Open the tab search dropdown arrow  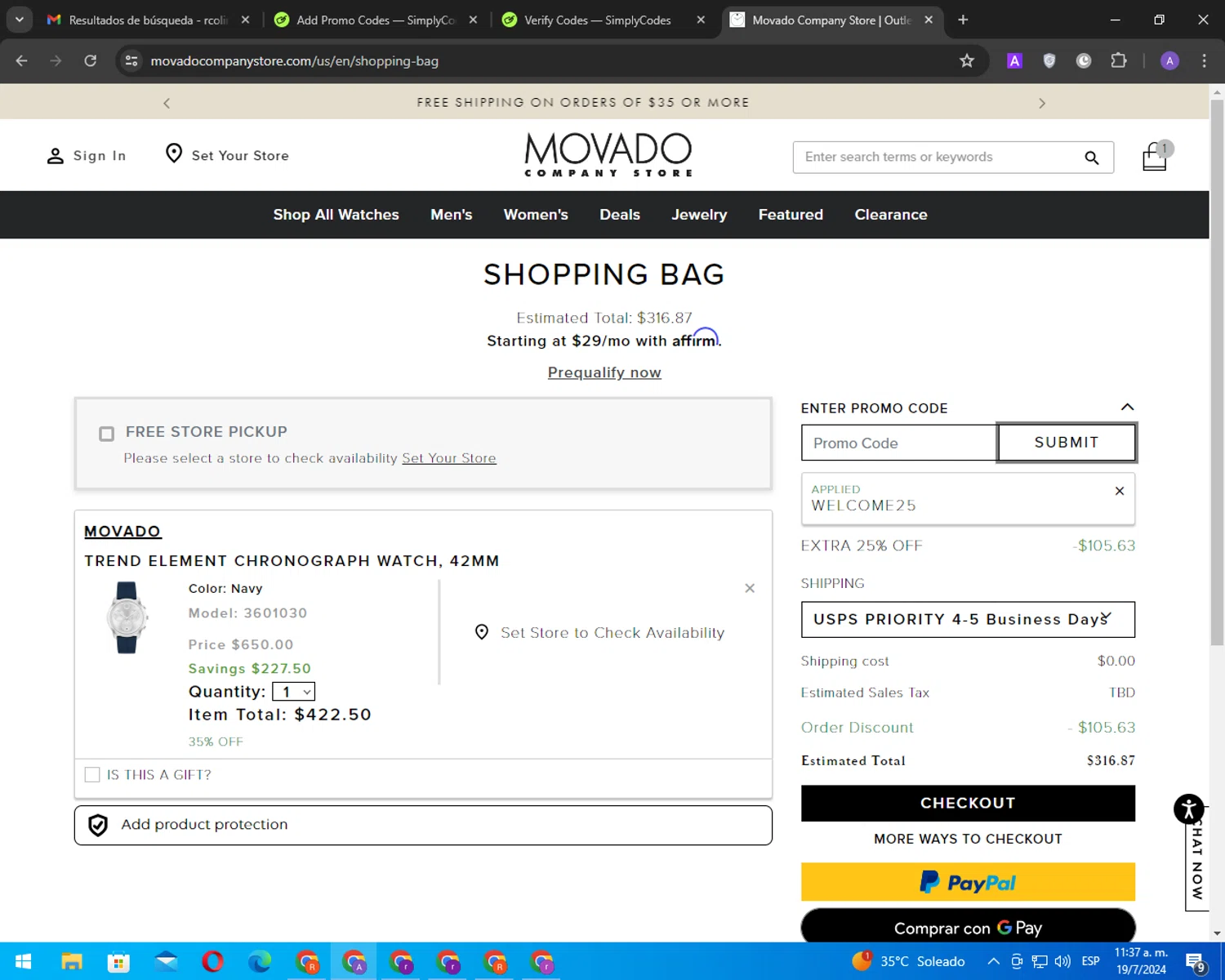tap(19, 20)
